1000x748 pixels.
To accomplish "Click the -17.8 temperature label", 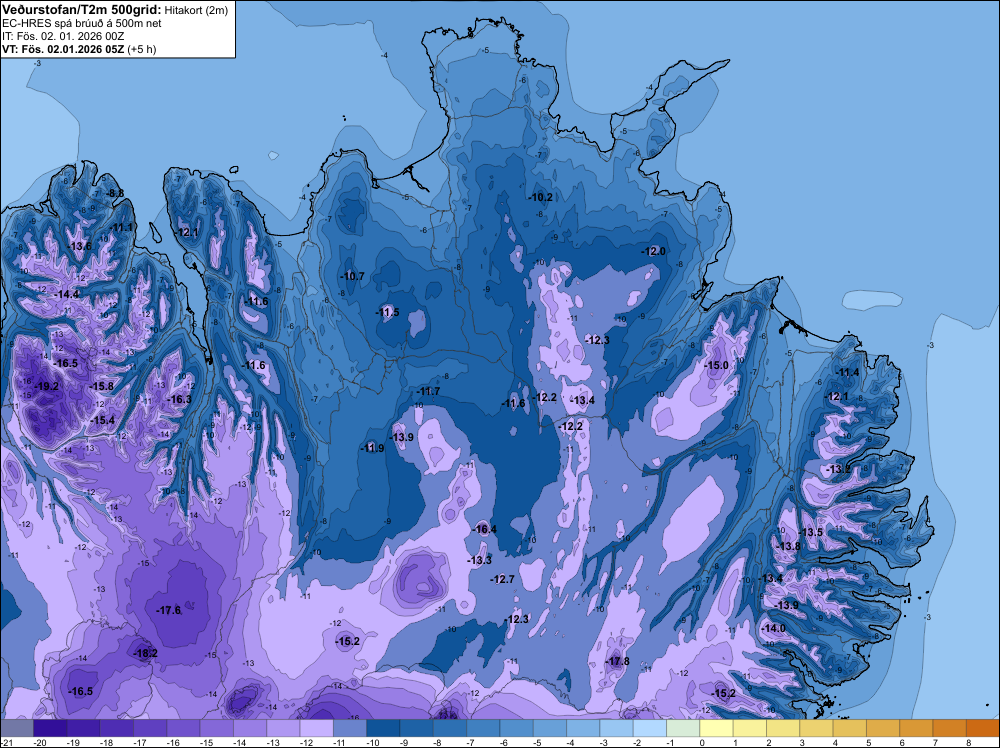I will (617, 661).
